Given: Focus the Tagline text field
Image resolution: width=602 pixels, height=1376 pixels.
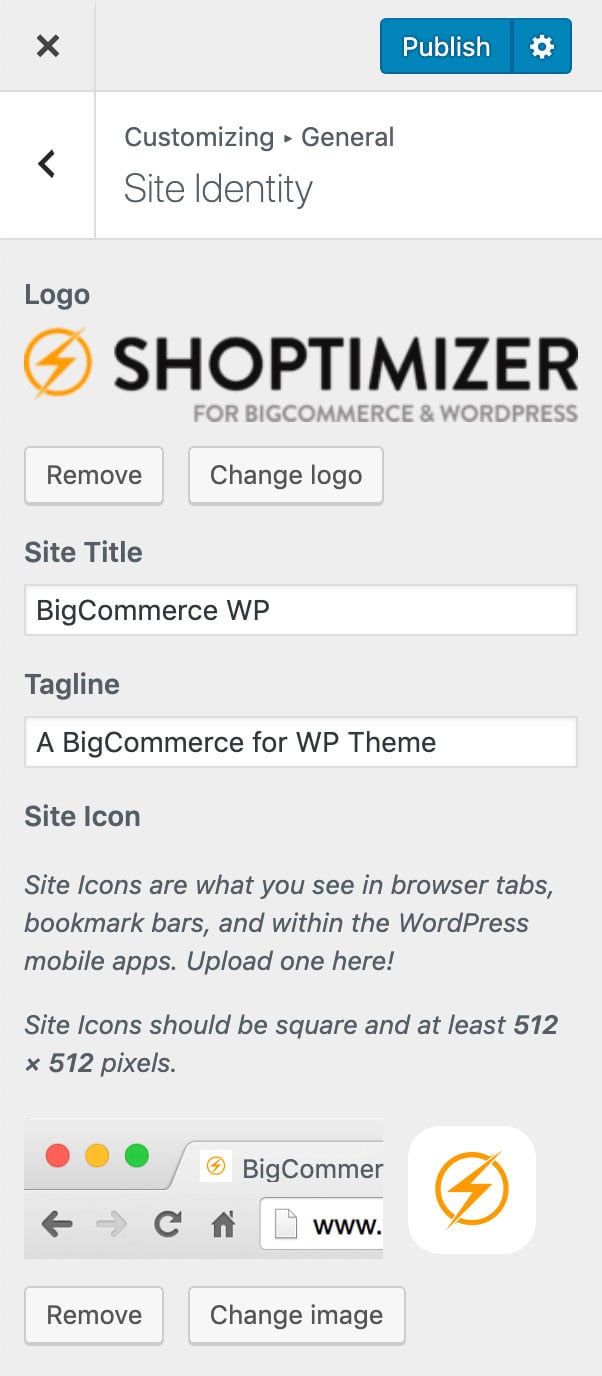Looking at the screenshot, I should click(x=301, y=742).
